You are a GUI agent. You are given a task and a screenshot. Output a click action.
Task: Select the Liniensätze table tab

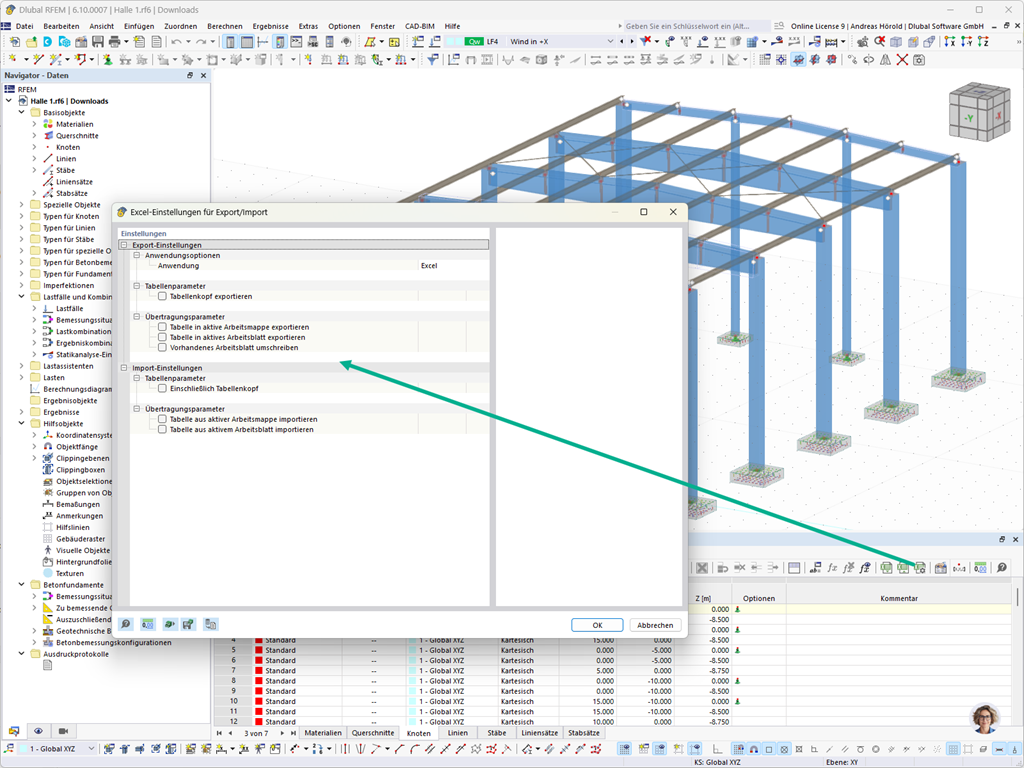(x=539, y=733)
